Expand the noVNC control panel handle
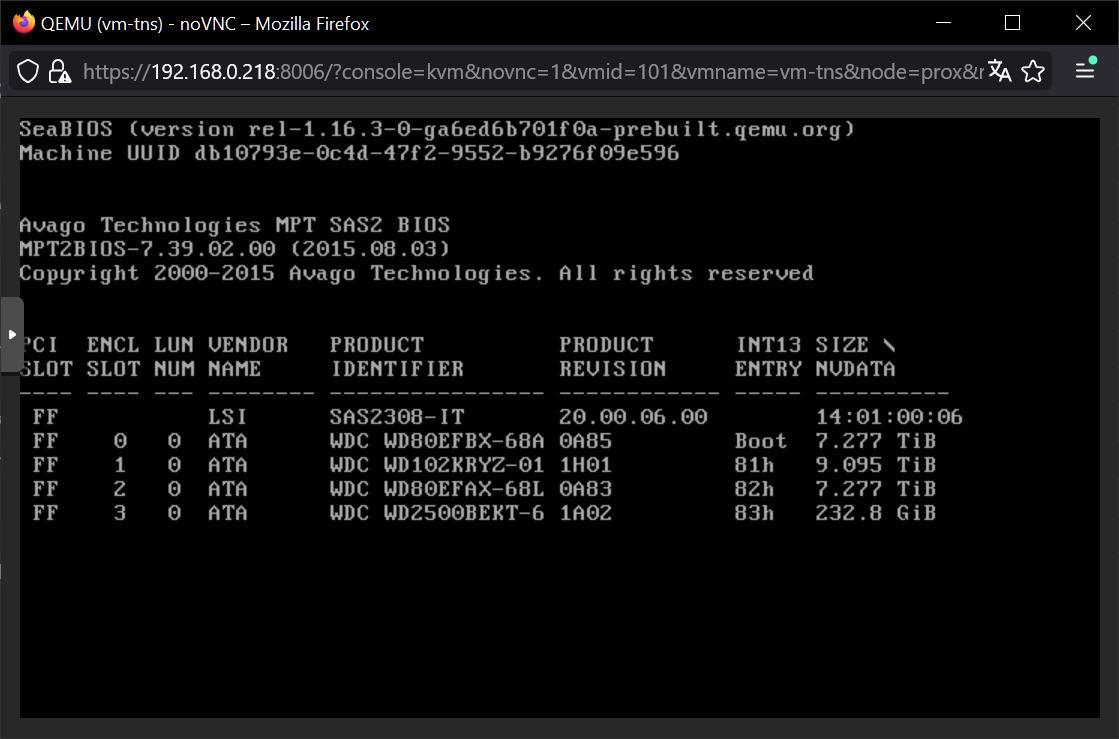The width and height of the screenshot is (1119, 739). pos(11,335)
